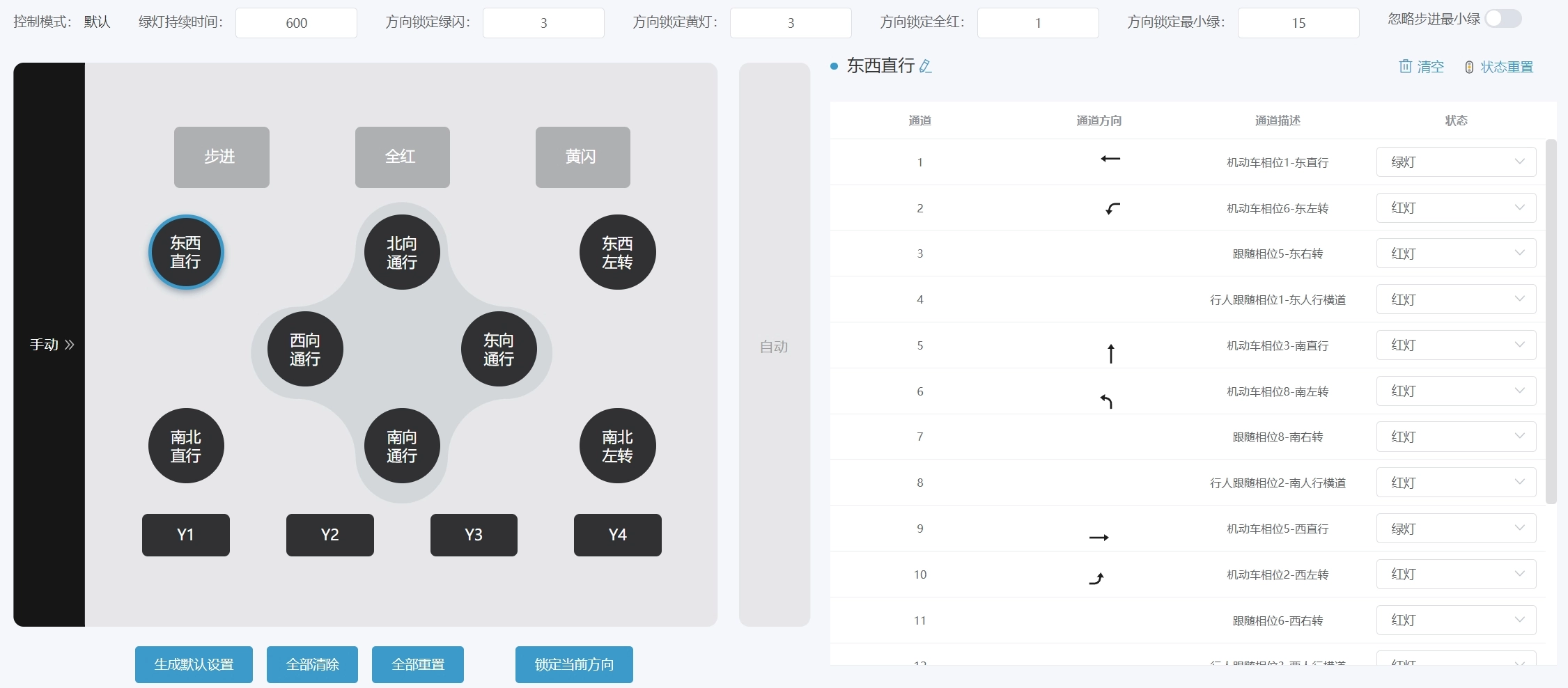Click the 状态重置 reset icon
Image resolution: width=1568 pixels, height=688 pixels.
pos(1468,67)
